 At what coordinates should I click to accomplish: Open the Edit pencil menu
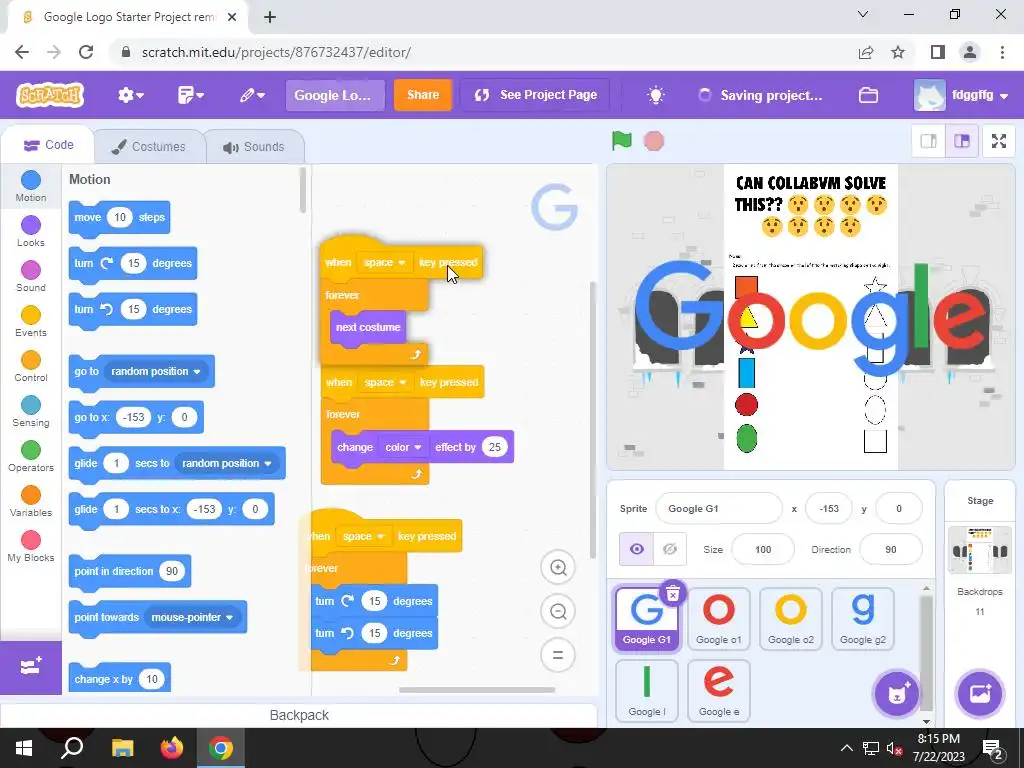click(251, 95)
